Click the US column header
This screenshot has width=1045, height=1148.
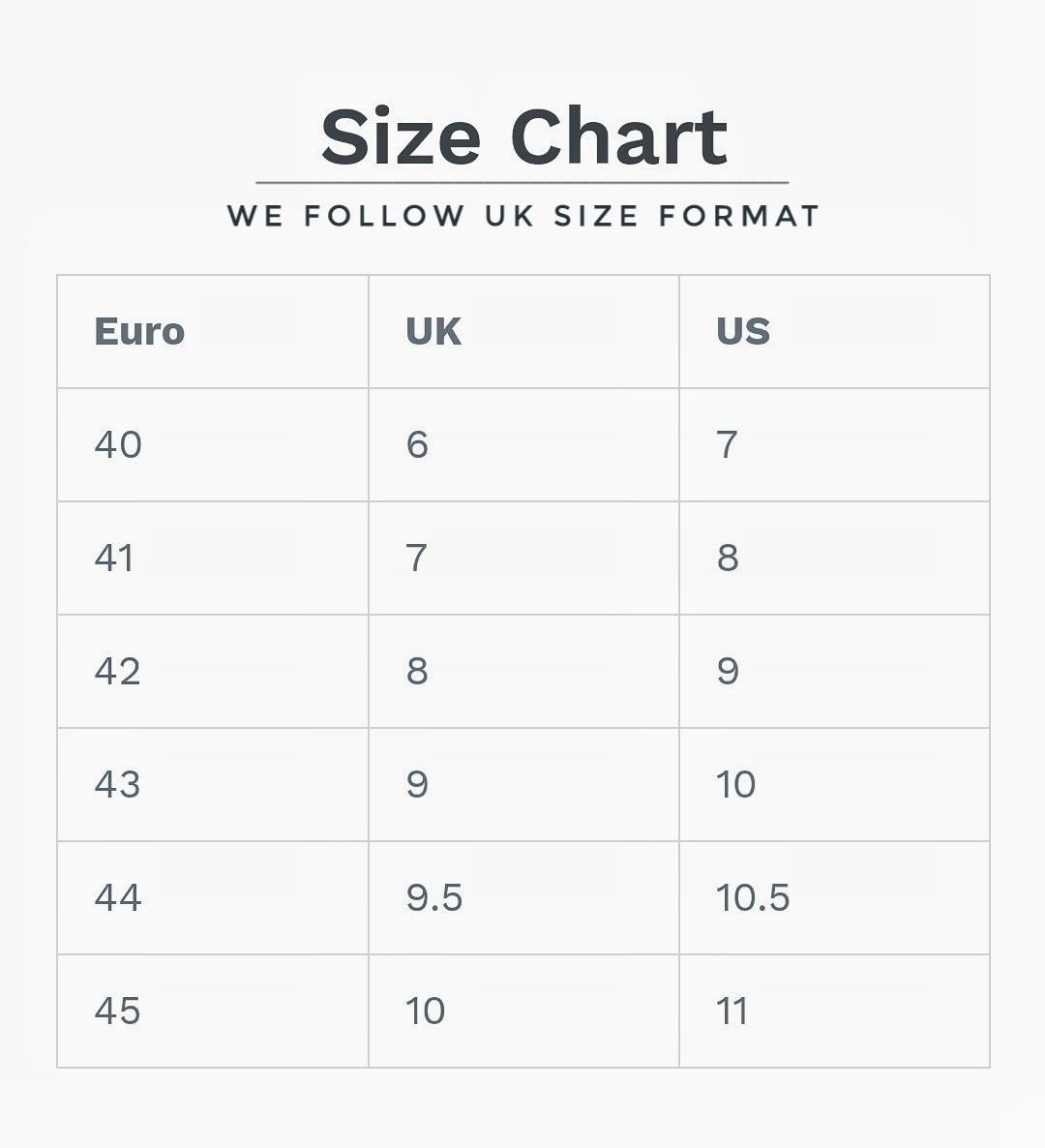click(834, 332)
